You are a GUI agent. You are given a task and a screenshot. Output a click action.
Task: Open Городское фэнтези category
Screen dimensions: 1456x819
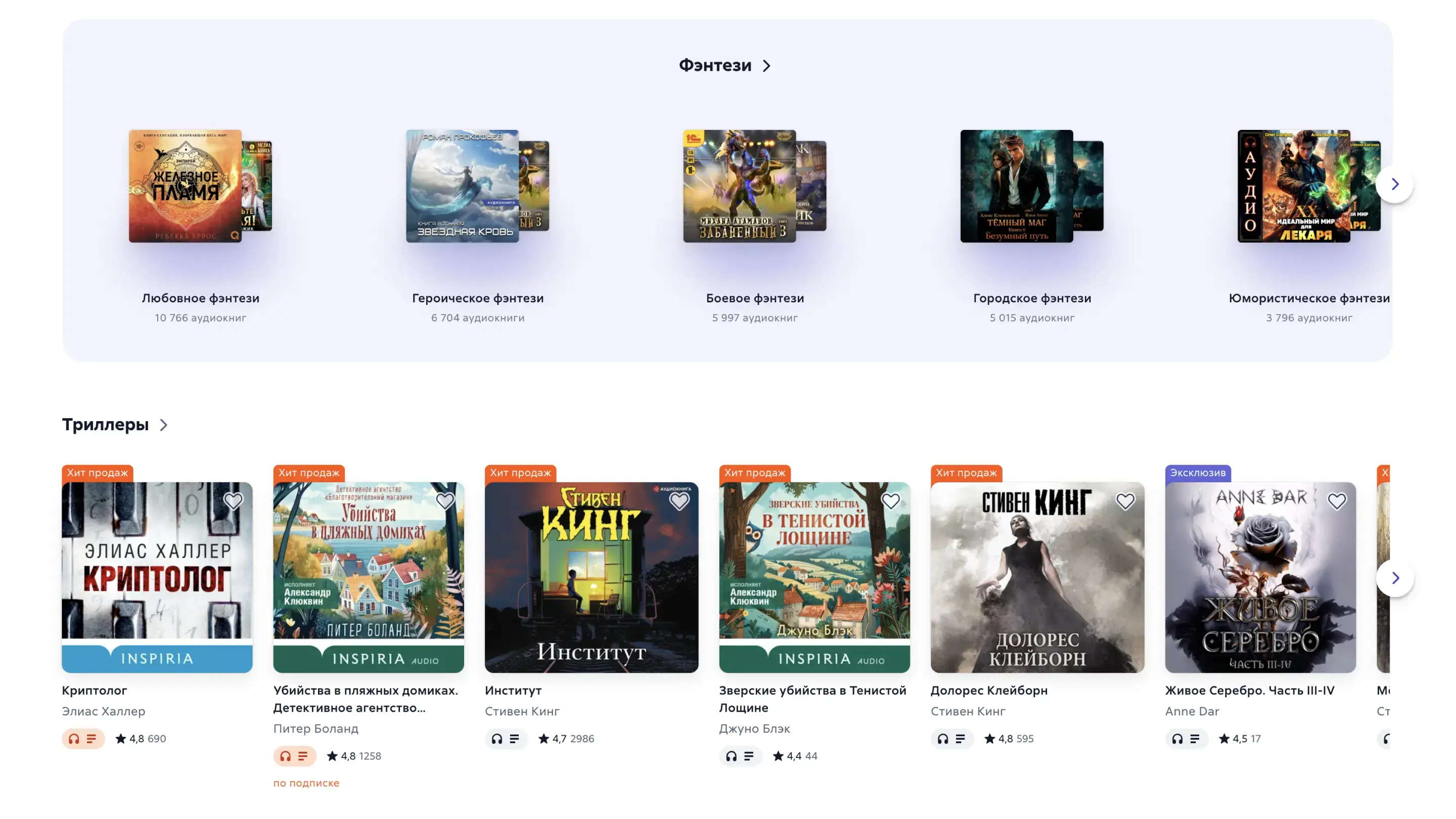coord(1032,298)
